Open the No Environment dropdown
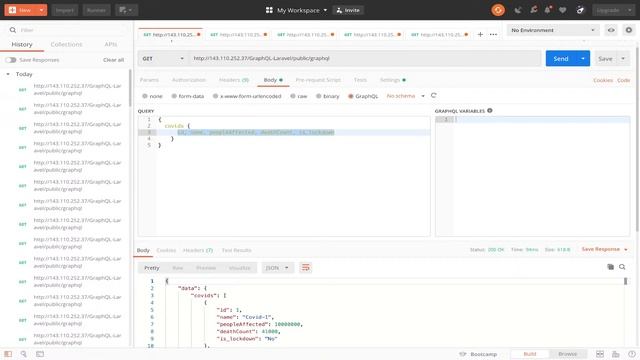 [x=553, y=30]
